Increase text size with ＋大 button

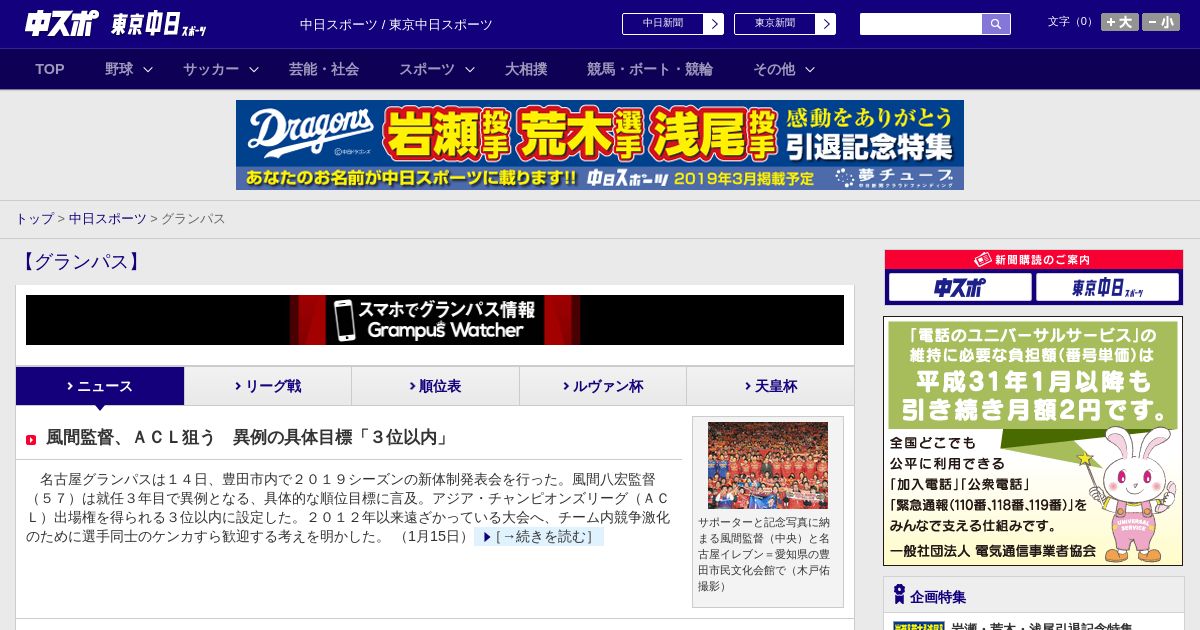[1119, 22]
